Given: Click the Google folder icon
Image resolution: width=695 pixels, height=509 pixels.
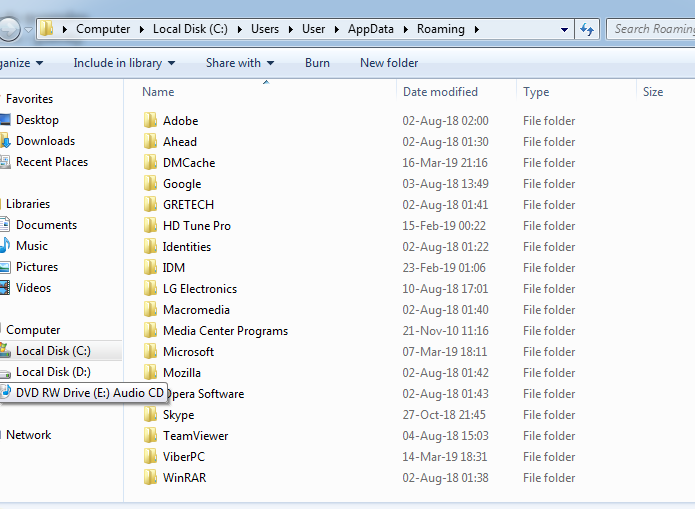Looking at the screenshot, I should (150, 183).
